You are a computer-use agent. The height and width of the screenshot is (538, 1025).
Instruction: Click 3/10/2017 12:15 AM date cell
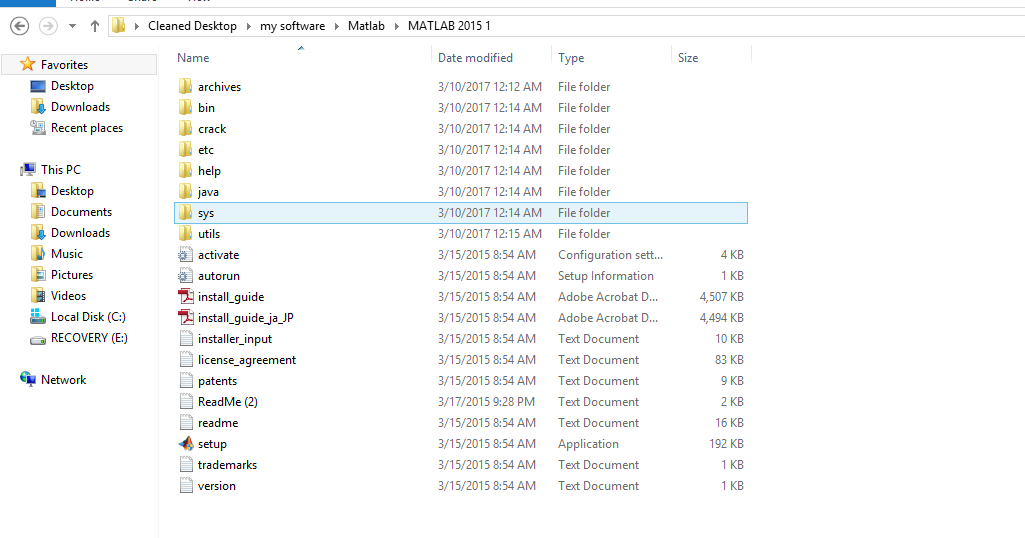pyautogui.click(x=490, y=233)
